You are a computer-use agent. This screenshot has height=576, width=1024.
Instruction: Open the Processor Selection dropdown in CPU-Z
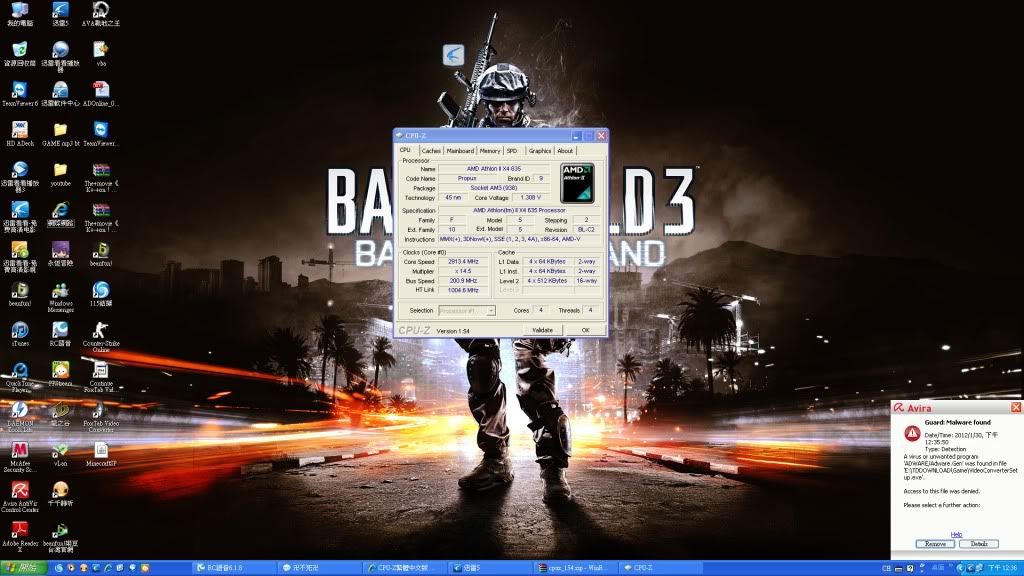tap(467, 311)
